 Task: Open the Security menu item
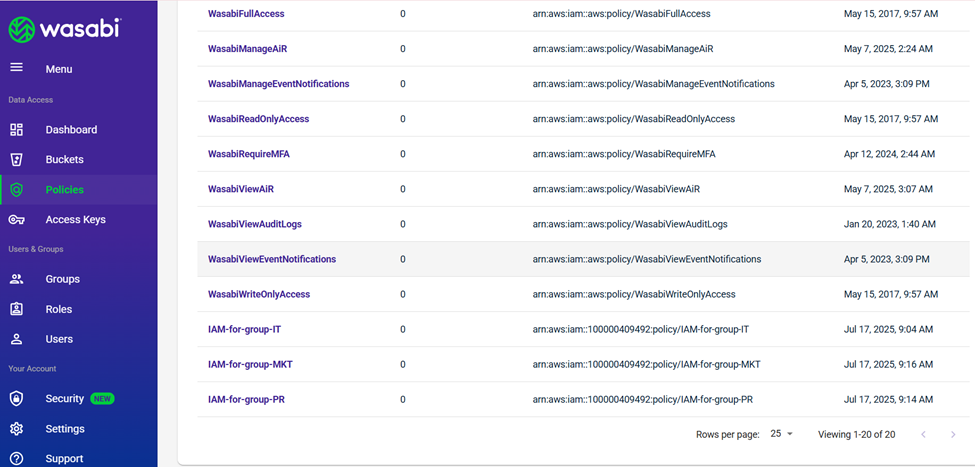(x=64, y=399)
